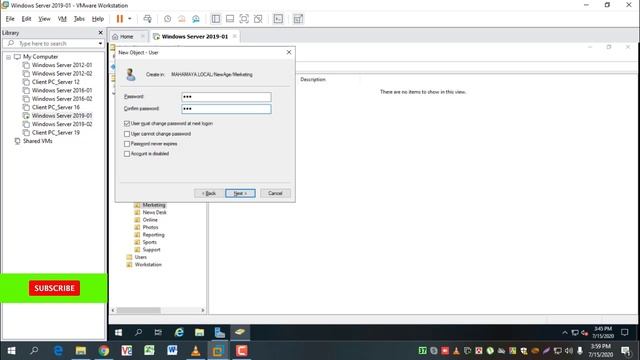640x360 pixels.
Task: Cancel the New Object - User dialog
Action: click(275, 193)
